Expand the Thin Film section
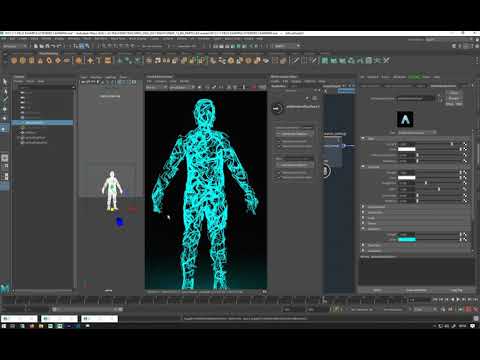The image size is (480, 360). coord(363,245)
